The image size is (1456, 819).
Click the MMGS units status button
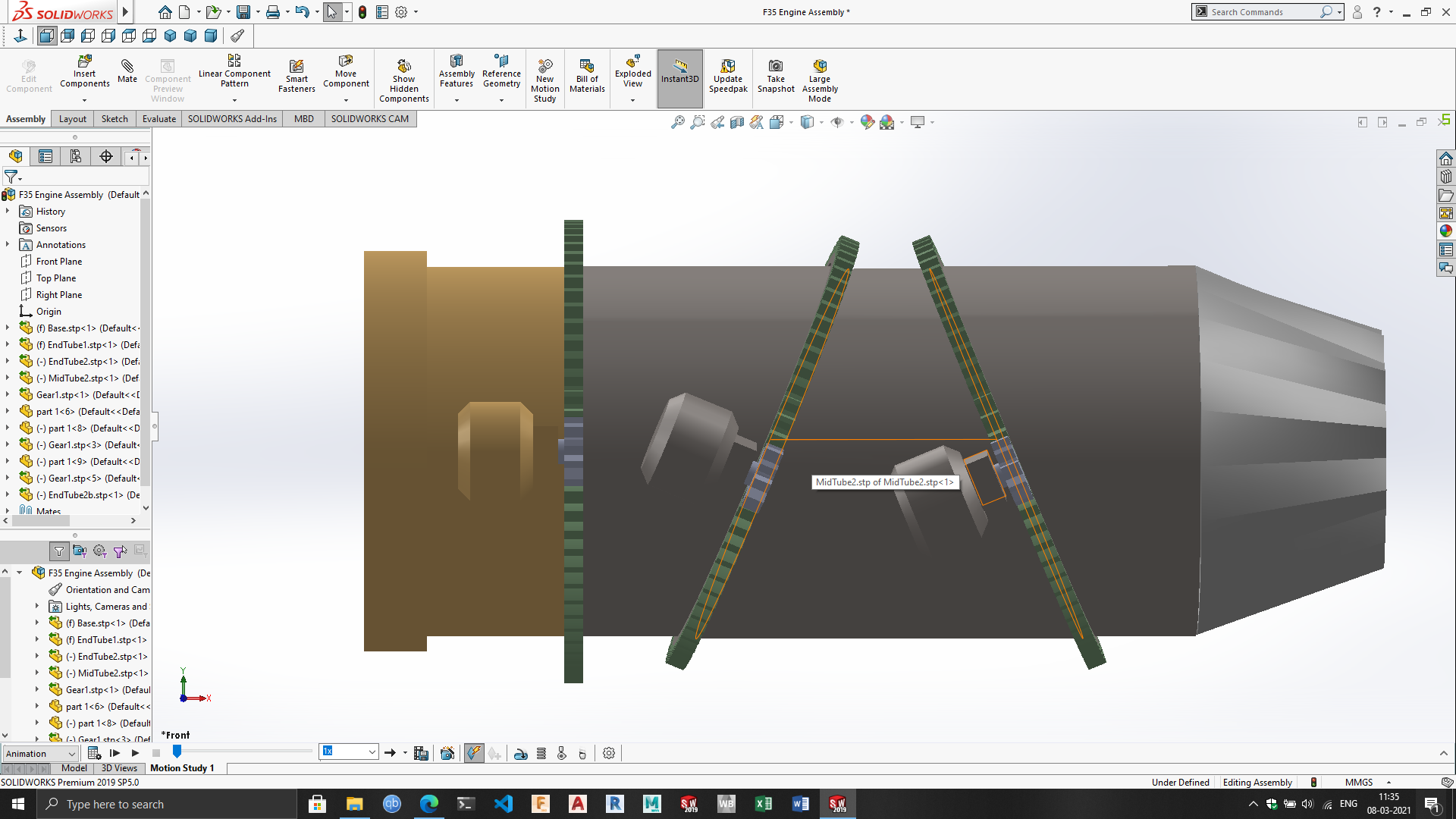(1359, 783)
